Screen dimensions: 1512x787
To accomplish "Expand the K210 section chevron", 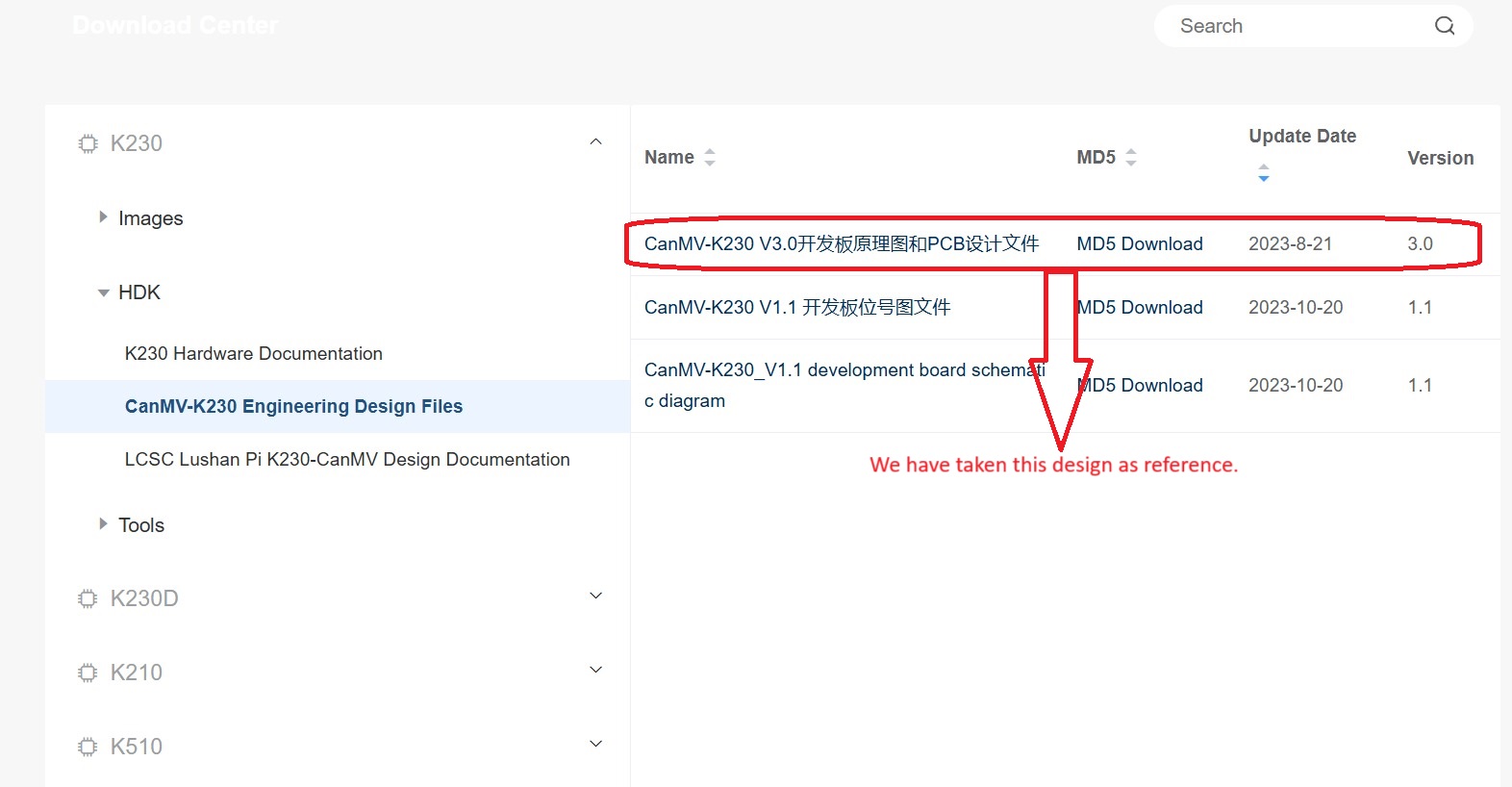I will 595,671.
